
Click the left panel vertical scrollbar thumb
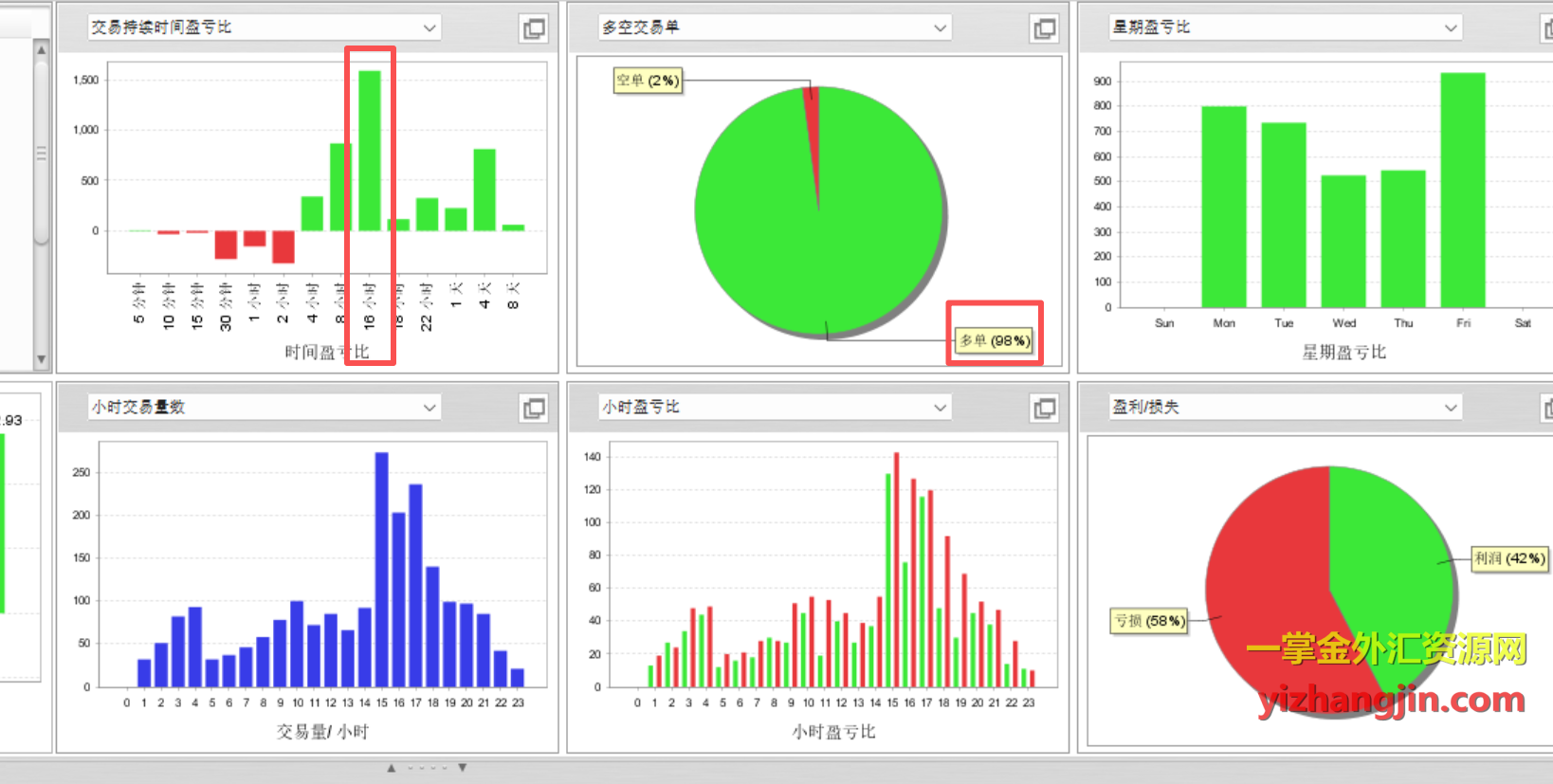tap(41, 152)
